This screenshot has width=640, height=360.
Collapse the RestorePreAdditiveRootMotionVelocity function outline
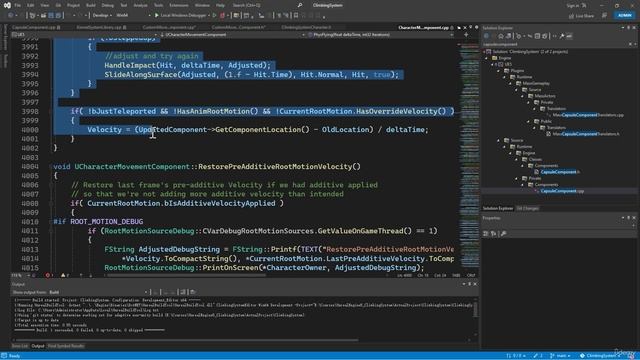point(51,167)
